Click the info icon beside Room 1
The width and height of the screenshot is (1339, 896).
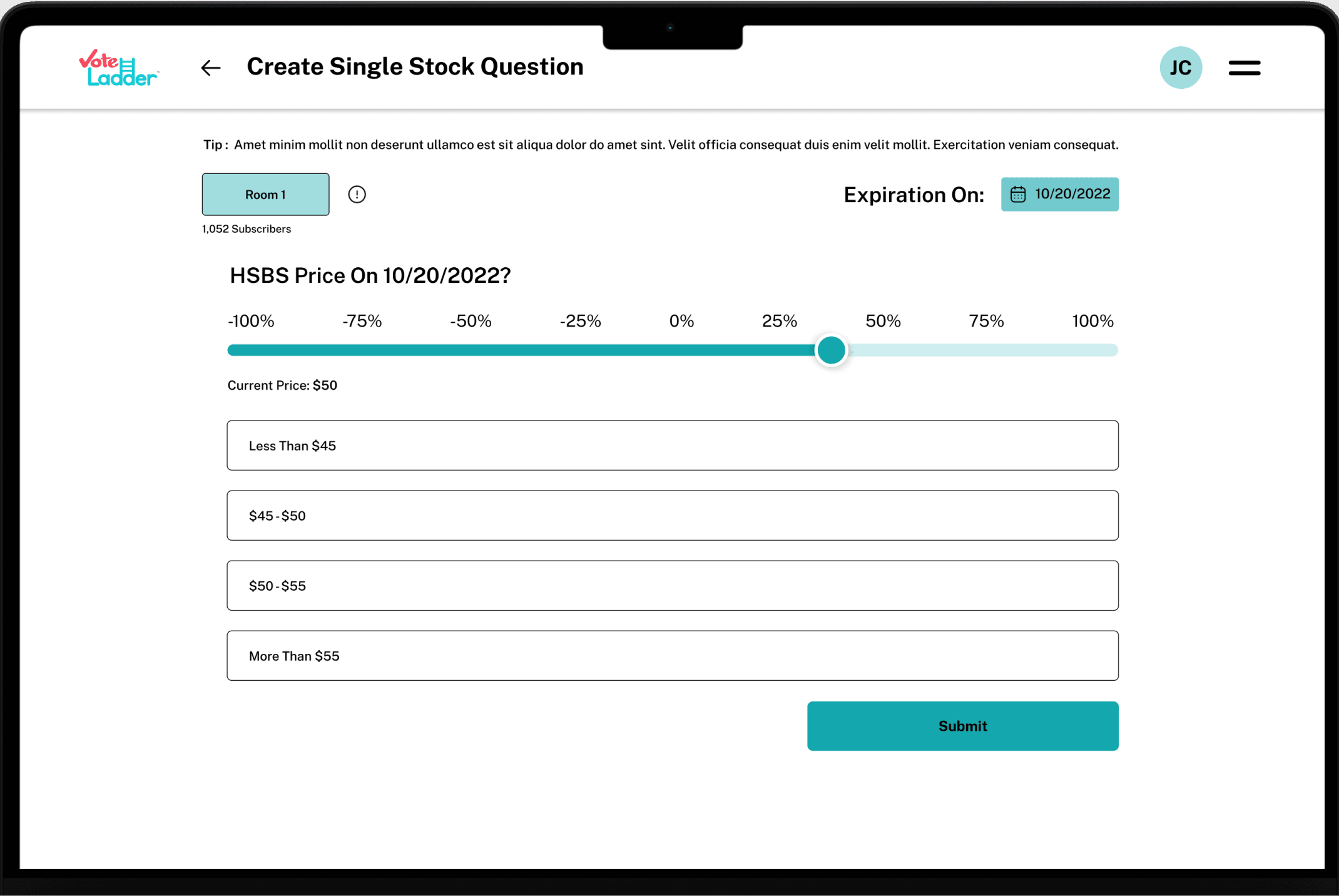click(357, 195)
